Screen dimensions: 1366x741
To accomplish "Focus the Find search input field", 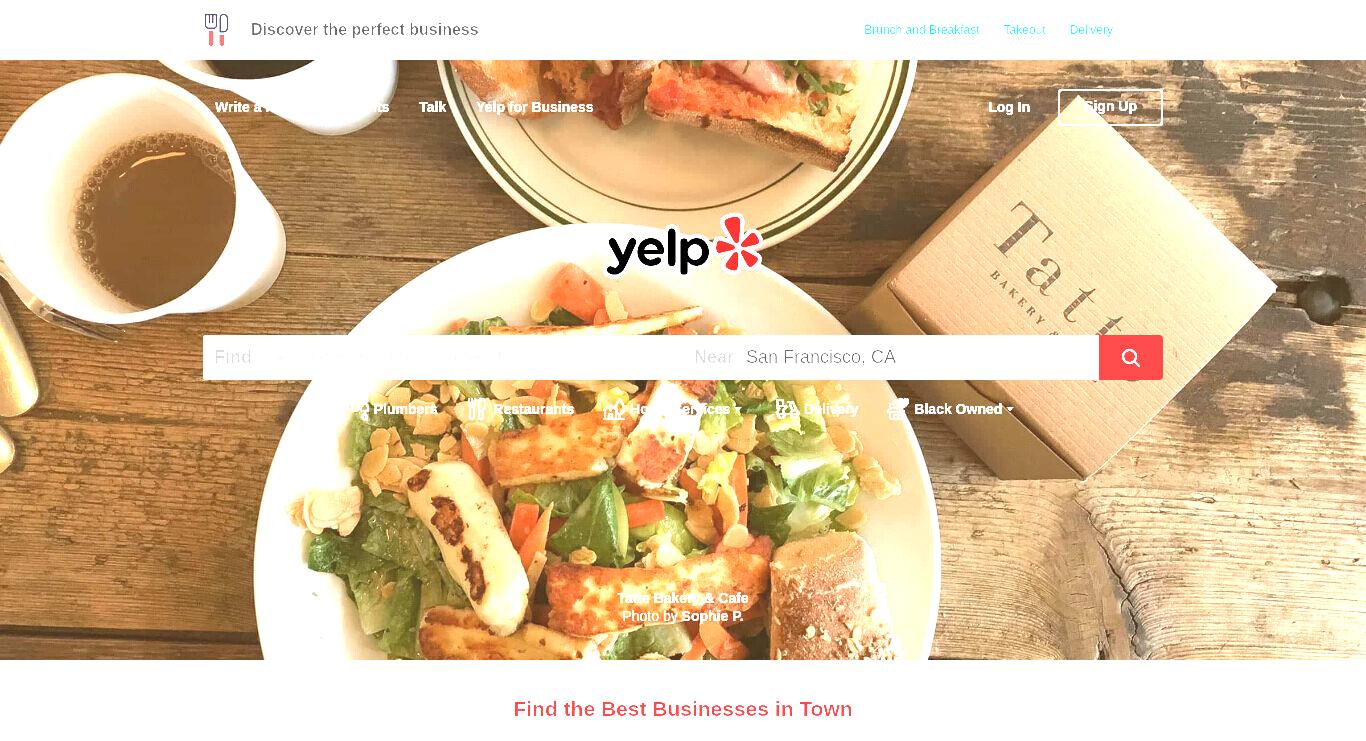I will tap(444, 357).
